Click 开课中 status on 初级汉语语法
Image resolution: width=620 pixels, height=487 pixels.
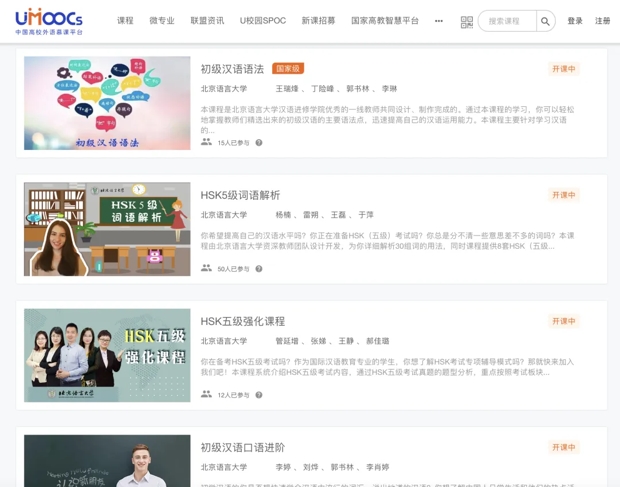563,69
